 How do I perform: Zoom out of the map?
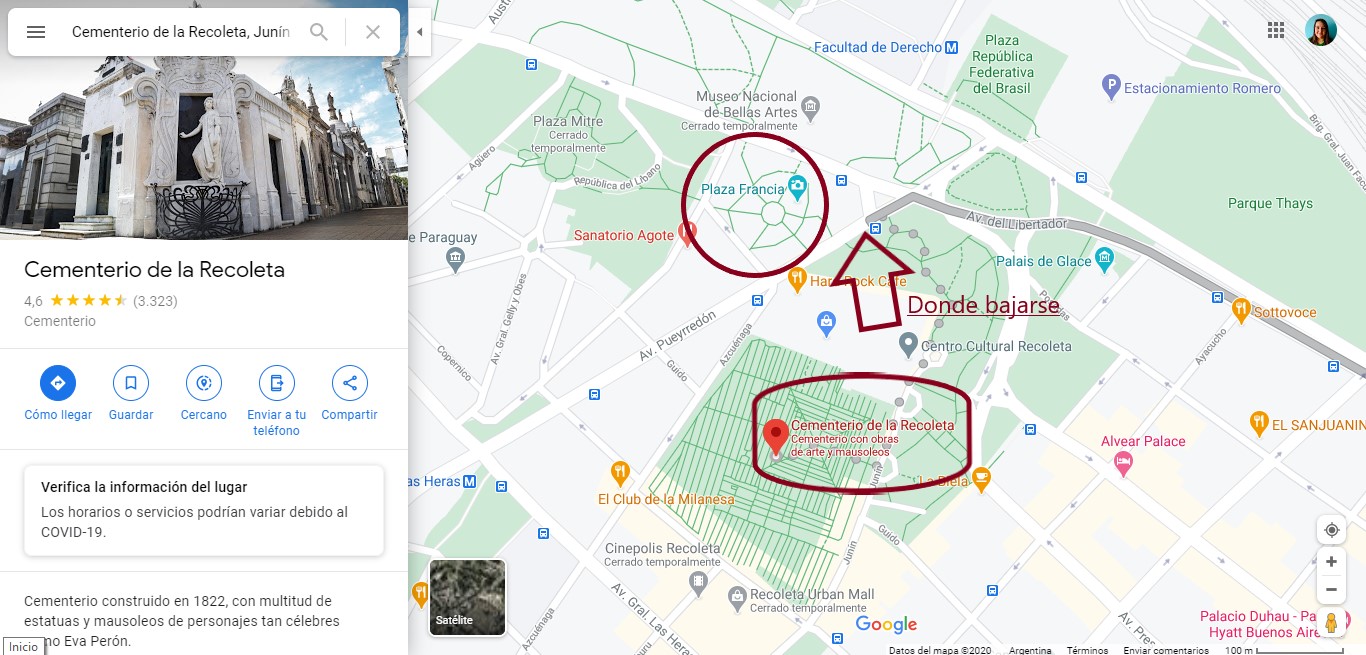tap(1331, 590)
